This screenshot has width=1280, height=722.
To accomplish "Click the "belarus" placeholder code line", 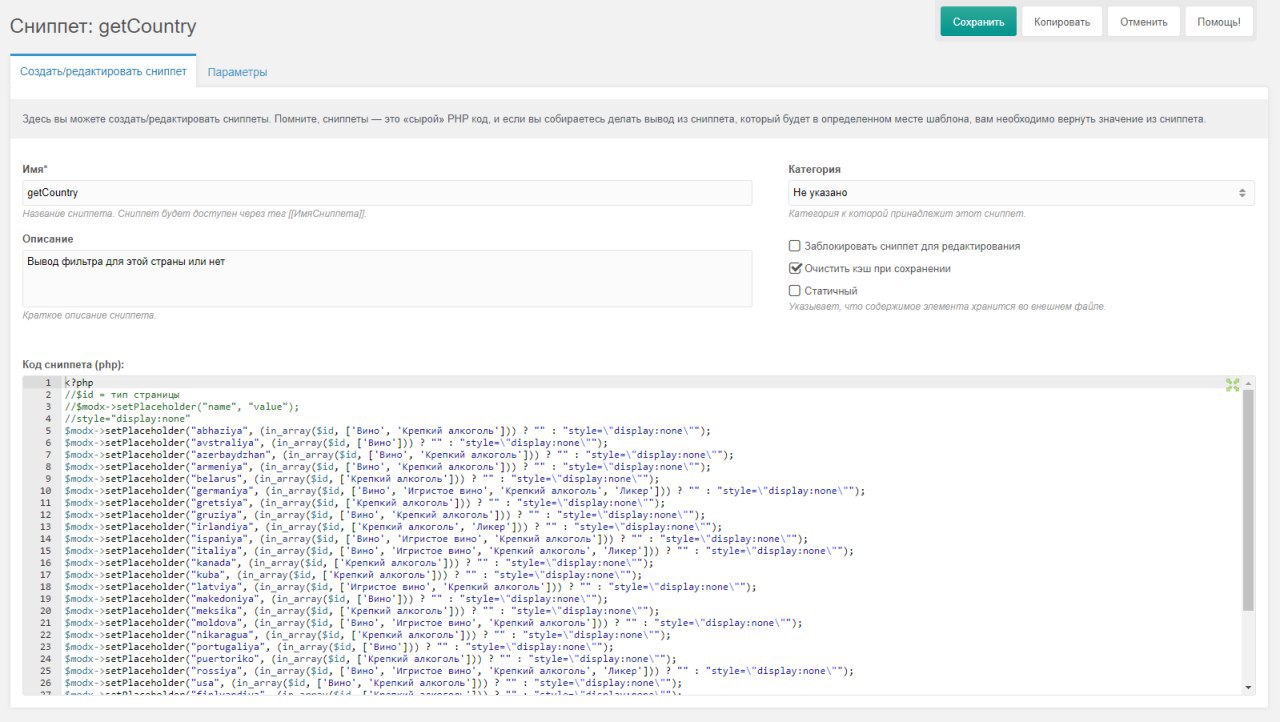I will pyautogui.click(x=361, y=479).
